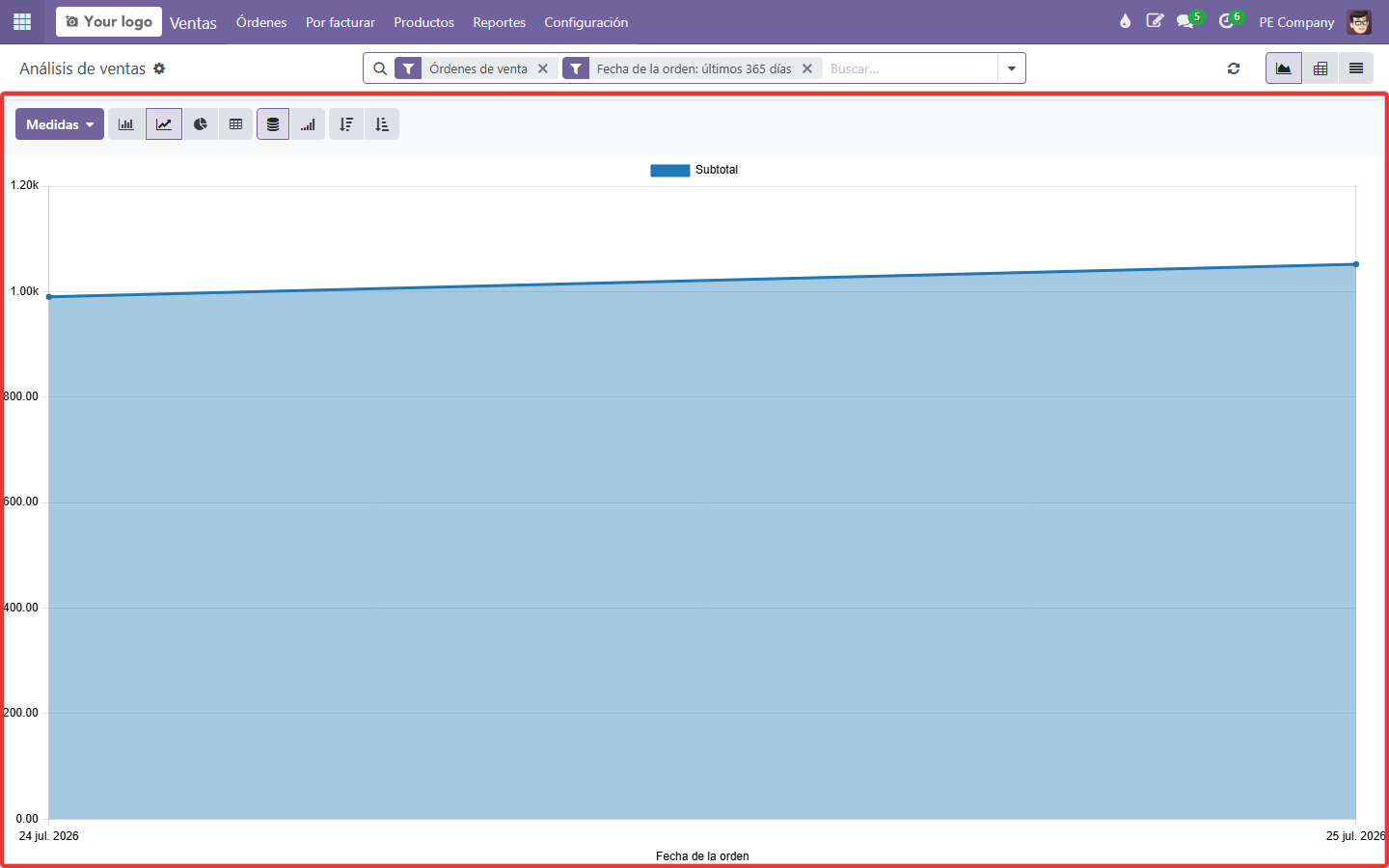Open the Configuración menu
The image size is (1389, 868).
(586, 22)
